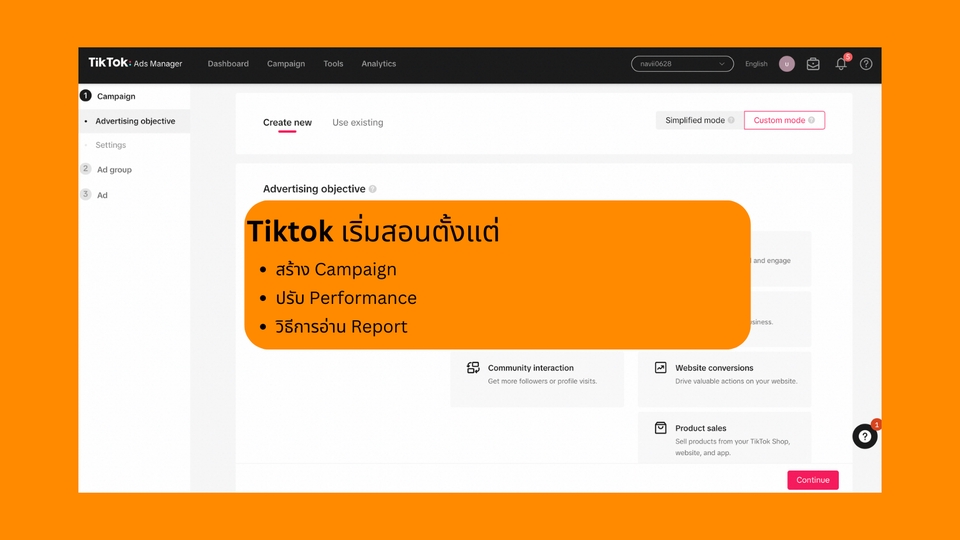Open the help question mark in header

[866, 64]
